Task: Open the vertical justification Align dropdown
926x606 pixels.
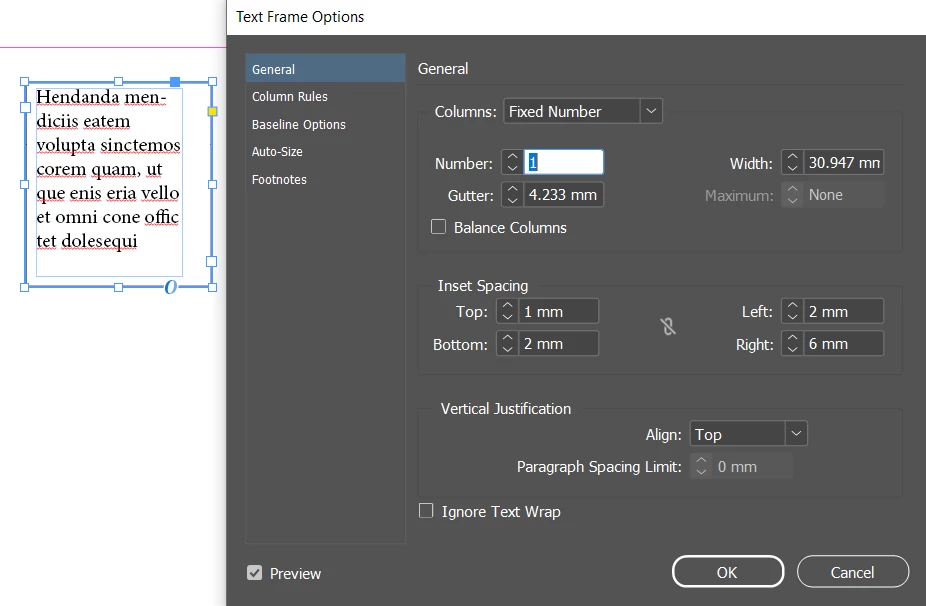Action: (748, 434)
